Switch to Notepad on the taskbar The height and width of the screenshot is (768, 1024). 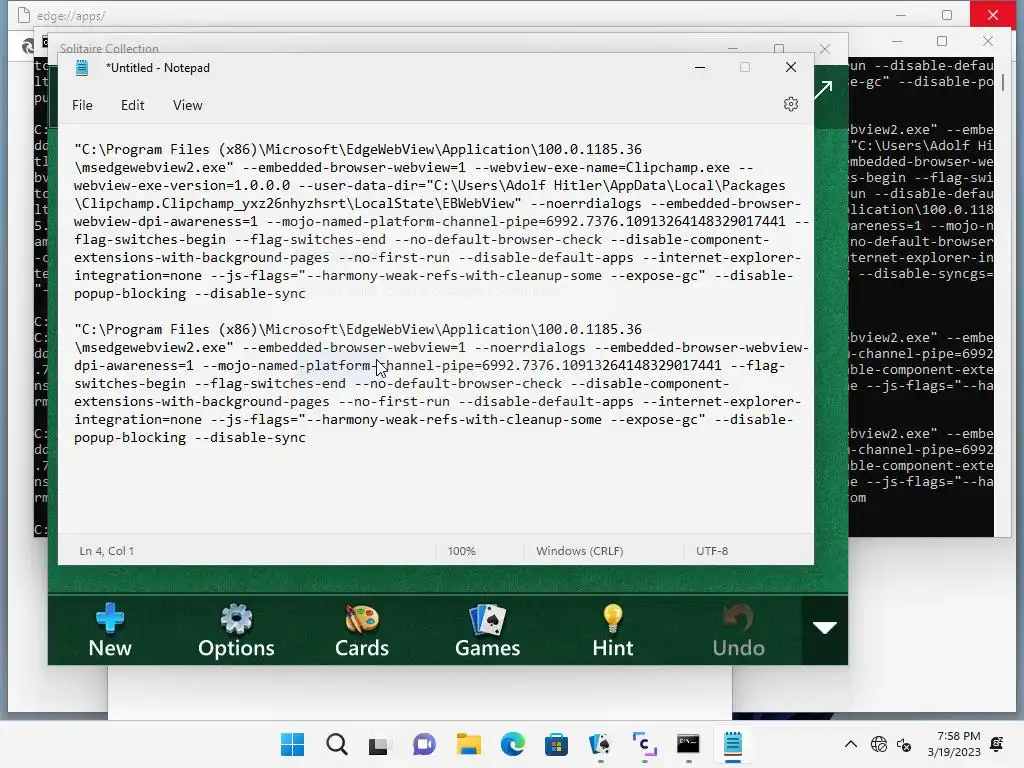[x=732, y=744]
